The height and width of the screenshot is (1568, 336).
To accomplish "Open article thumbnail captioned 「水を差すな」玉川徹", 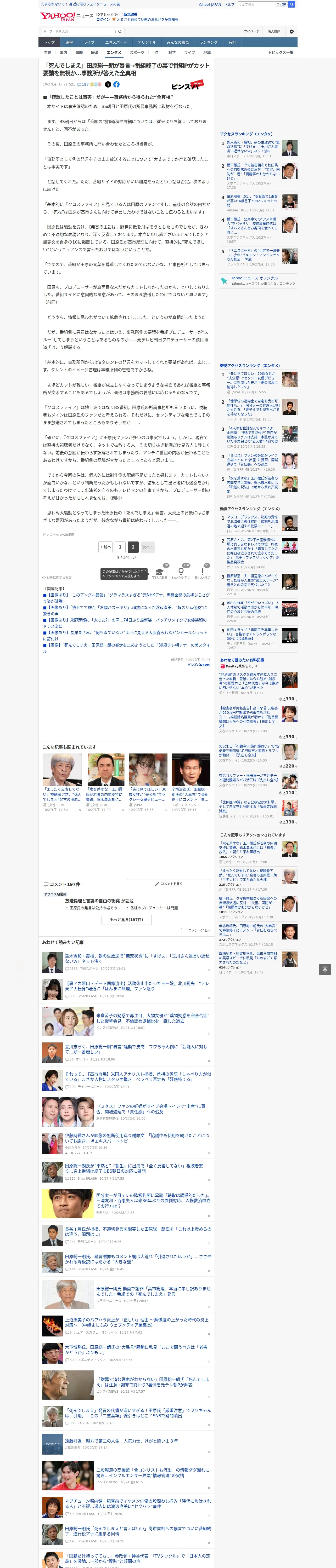I will pyautogui.click(x=106, y=769).
